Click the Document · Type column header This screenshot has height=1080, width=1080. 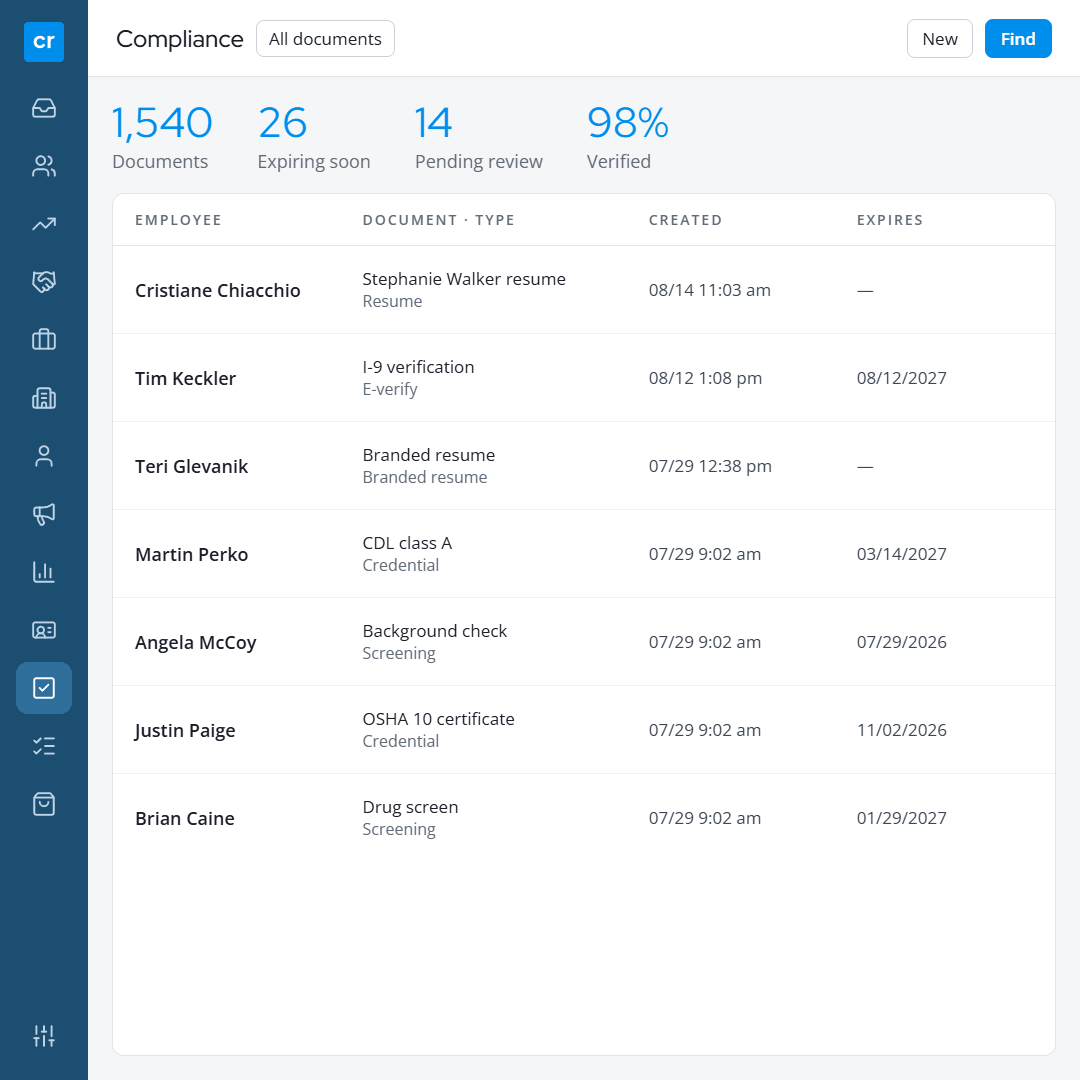click(439, 220)
